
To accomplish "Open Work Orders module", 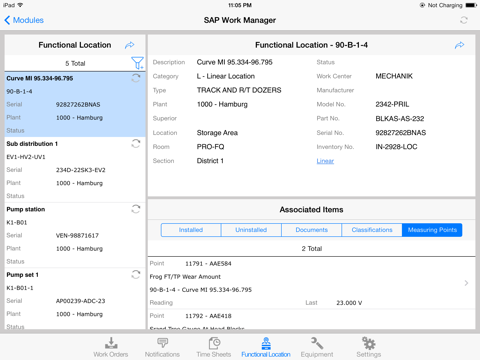I will coord(111,347).
